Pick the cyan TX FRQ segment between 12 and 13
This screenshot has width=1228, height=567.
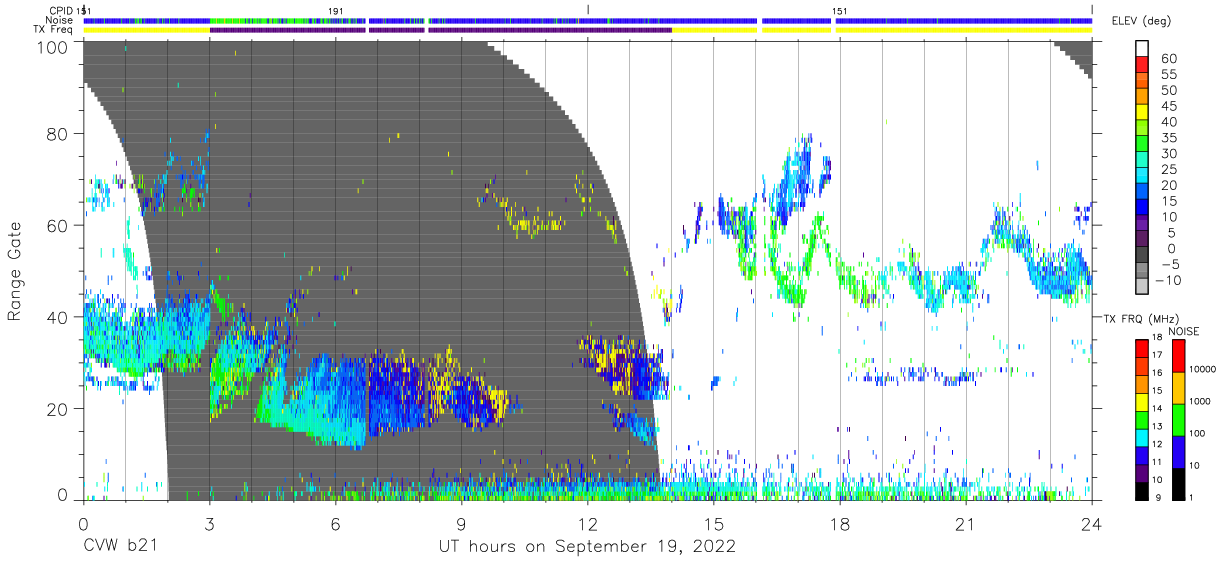pos(1141,436)
